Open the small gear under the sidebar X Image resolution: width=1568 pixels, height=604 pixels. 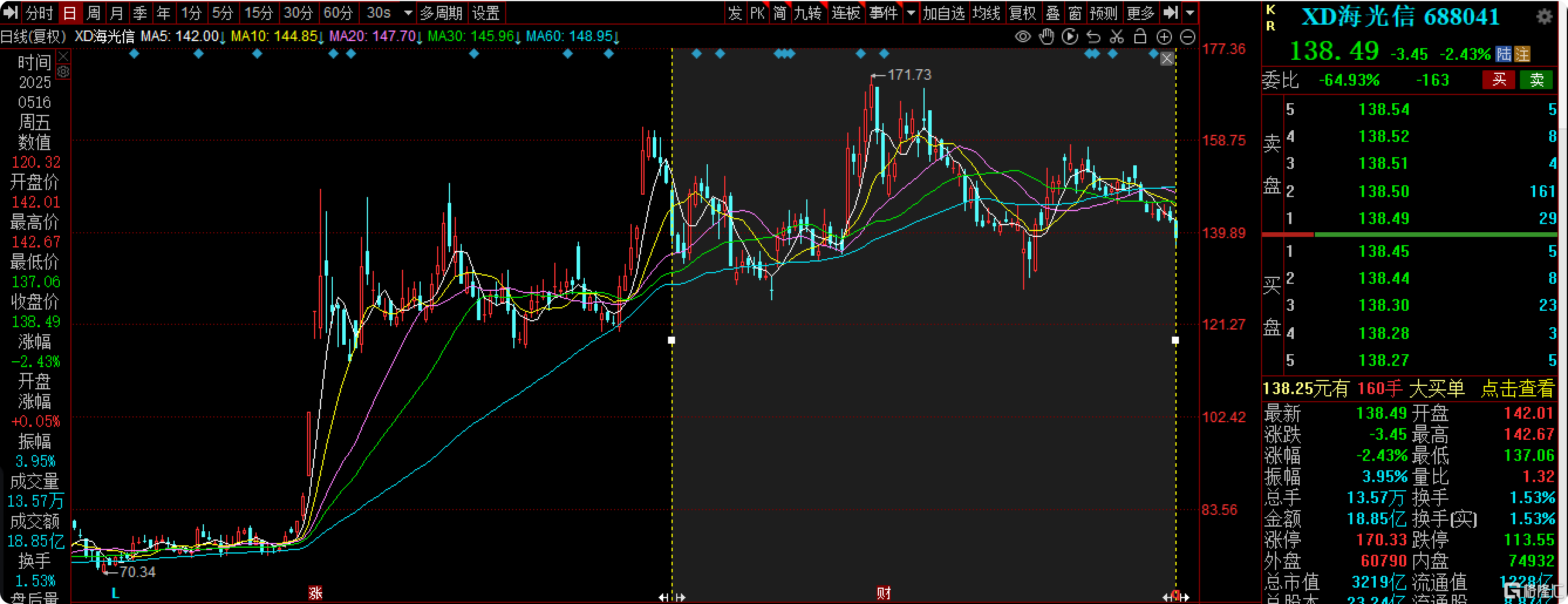[x=63, y=72]
